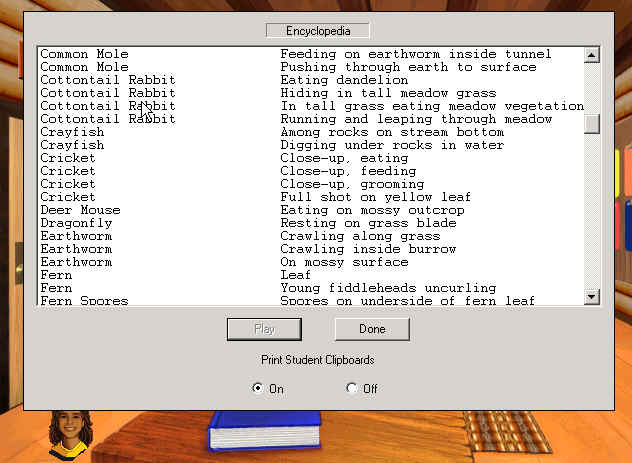Screen dimensions: 632x463
Task: Select Crayfish digging under rocks row
Action: tap(311, 145)
